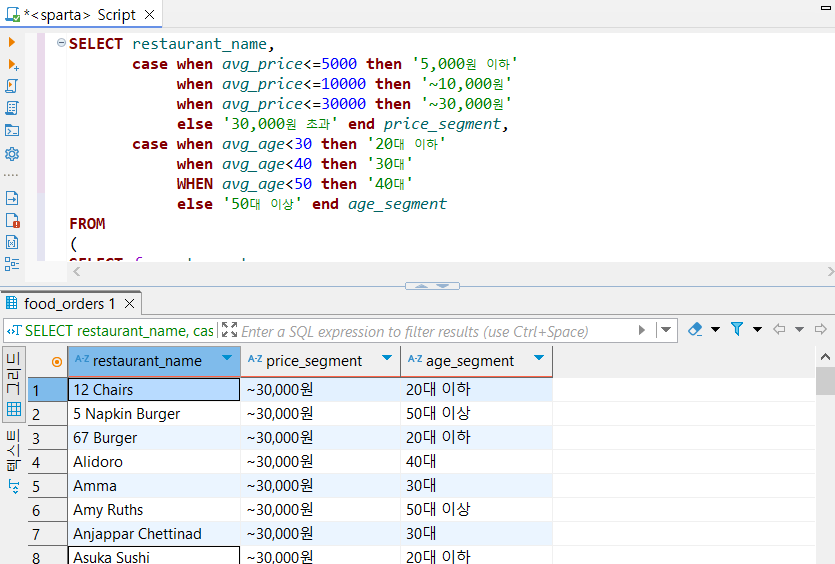Click the variables file icon in the sidebar
Screen dimensions: 835x564
point(12,242)
